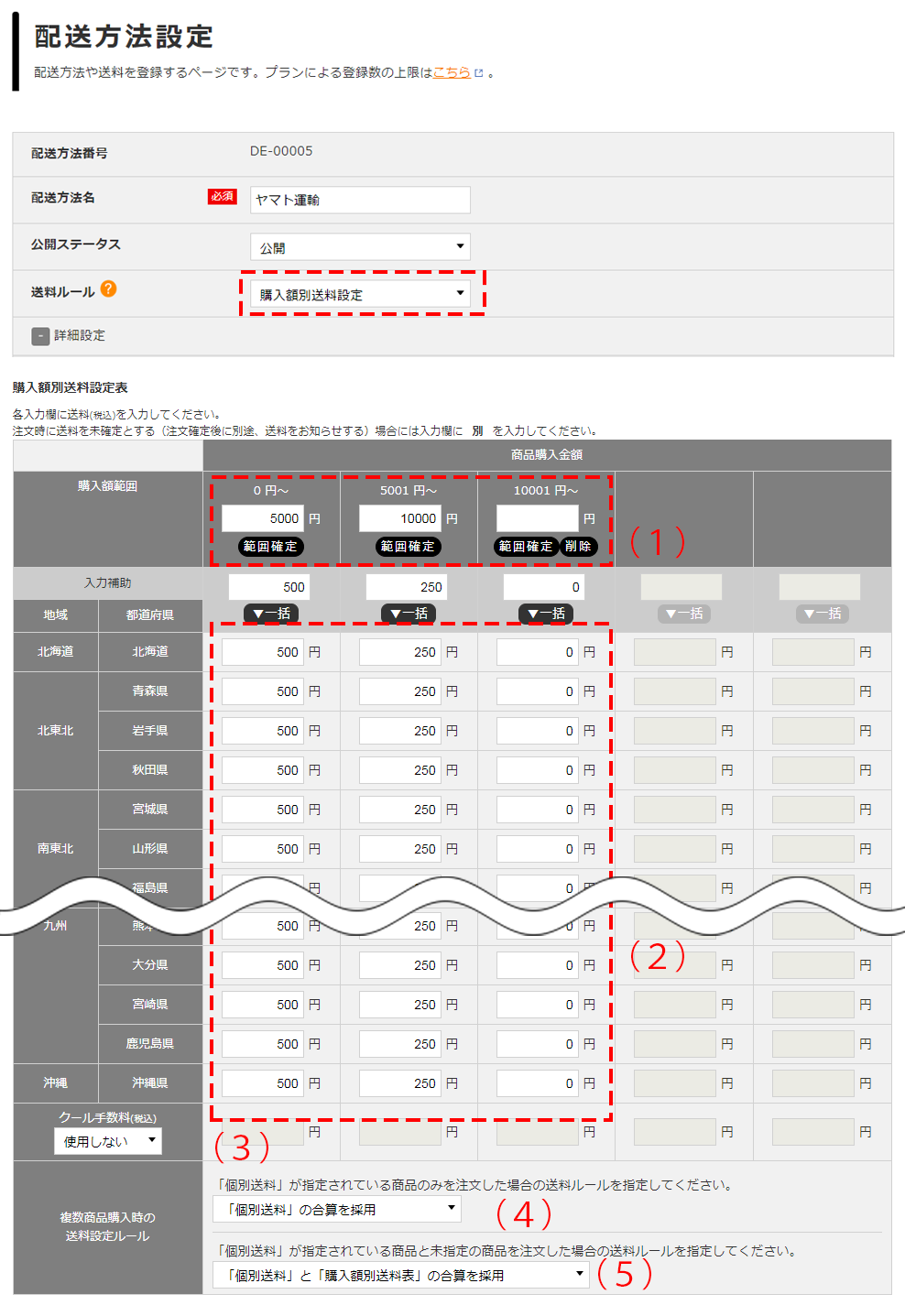905x1316 pixels.
Task: Click the orange help icon beside 送料ルール
Action: [x=108, y=289]
